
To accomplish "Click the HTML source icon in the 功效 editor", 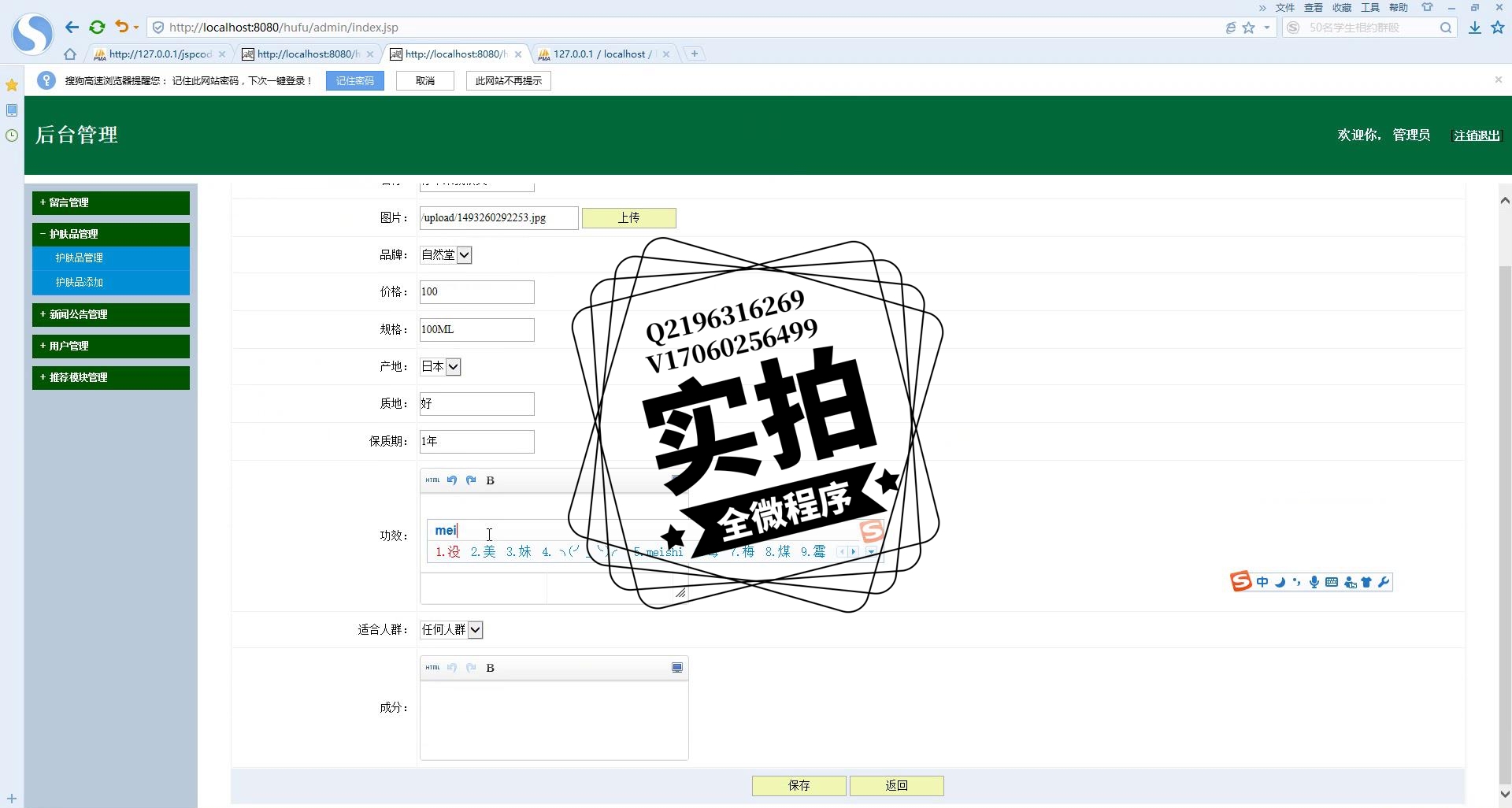I will pos(432,480).
